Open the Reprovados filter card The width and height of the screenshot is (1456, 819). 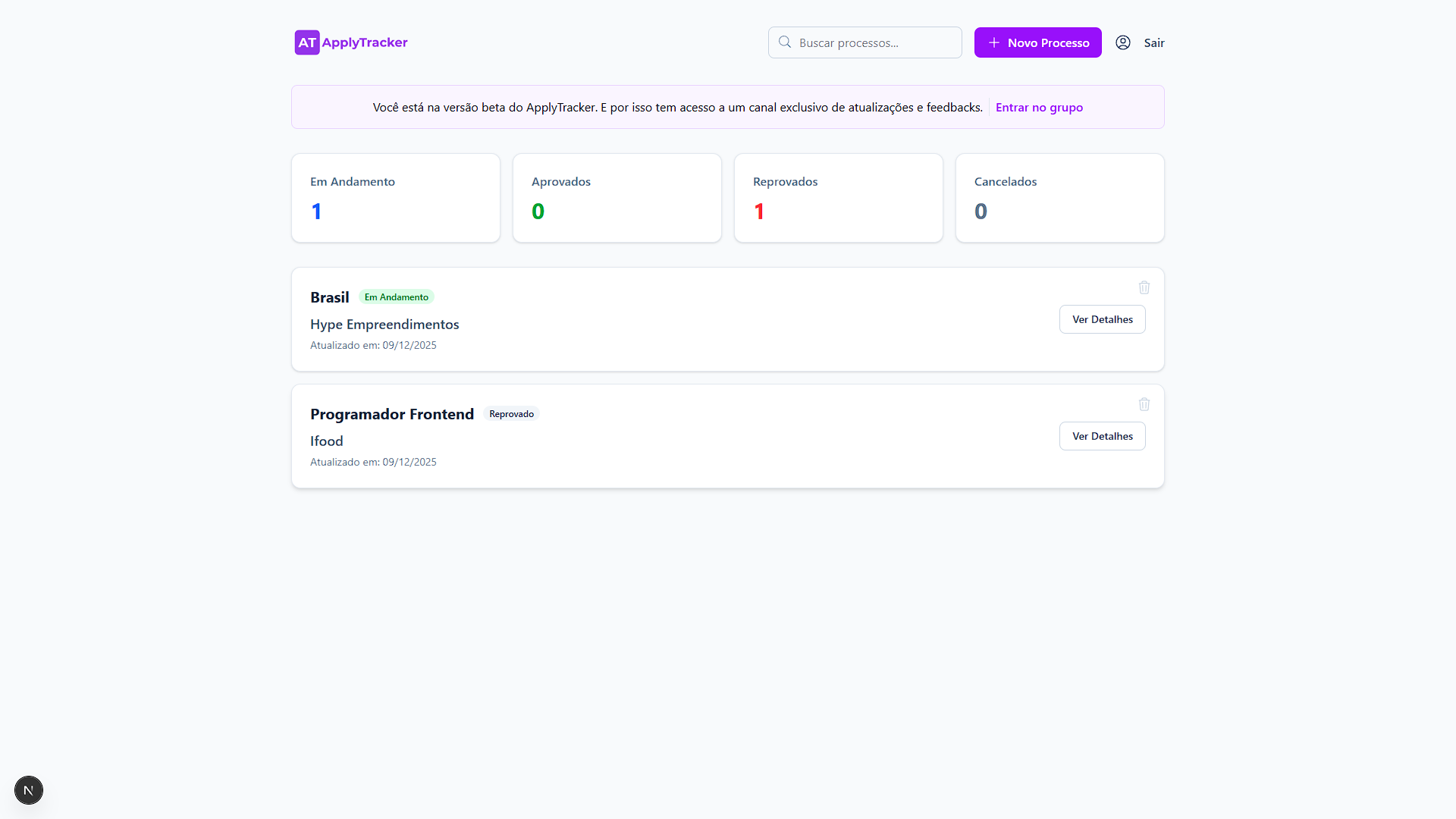click(x=838, y=198)
